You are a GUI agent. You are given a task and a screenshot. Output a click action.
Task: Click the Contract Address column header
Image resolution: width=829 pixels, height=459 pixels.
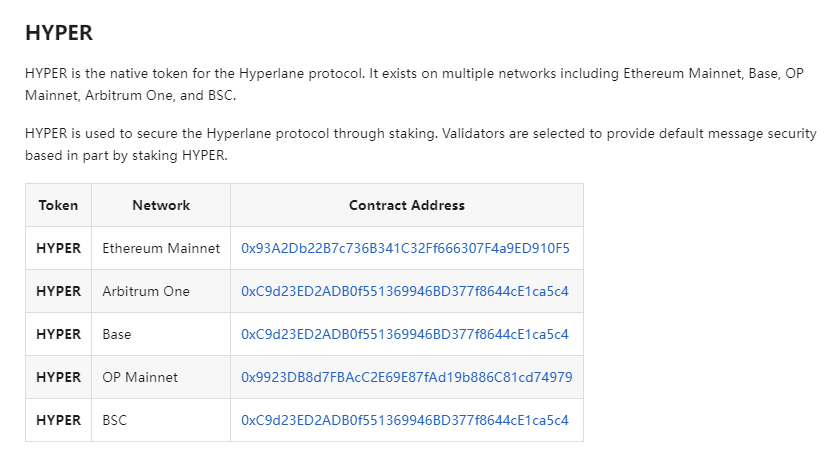[406, 205]
